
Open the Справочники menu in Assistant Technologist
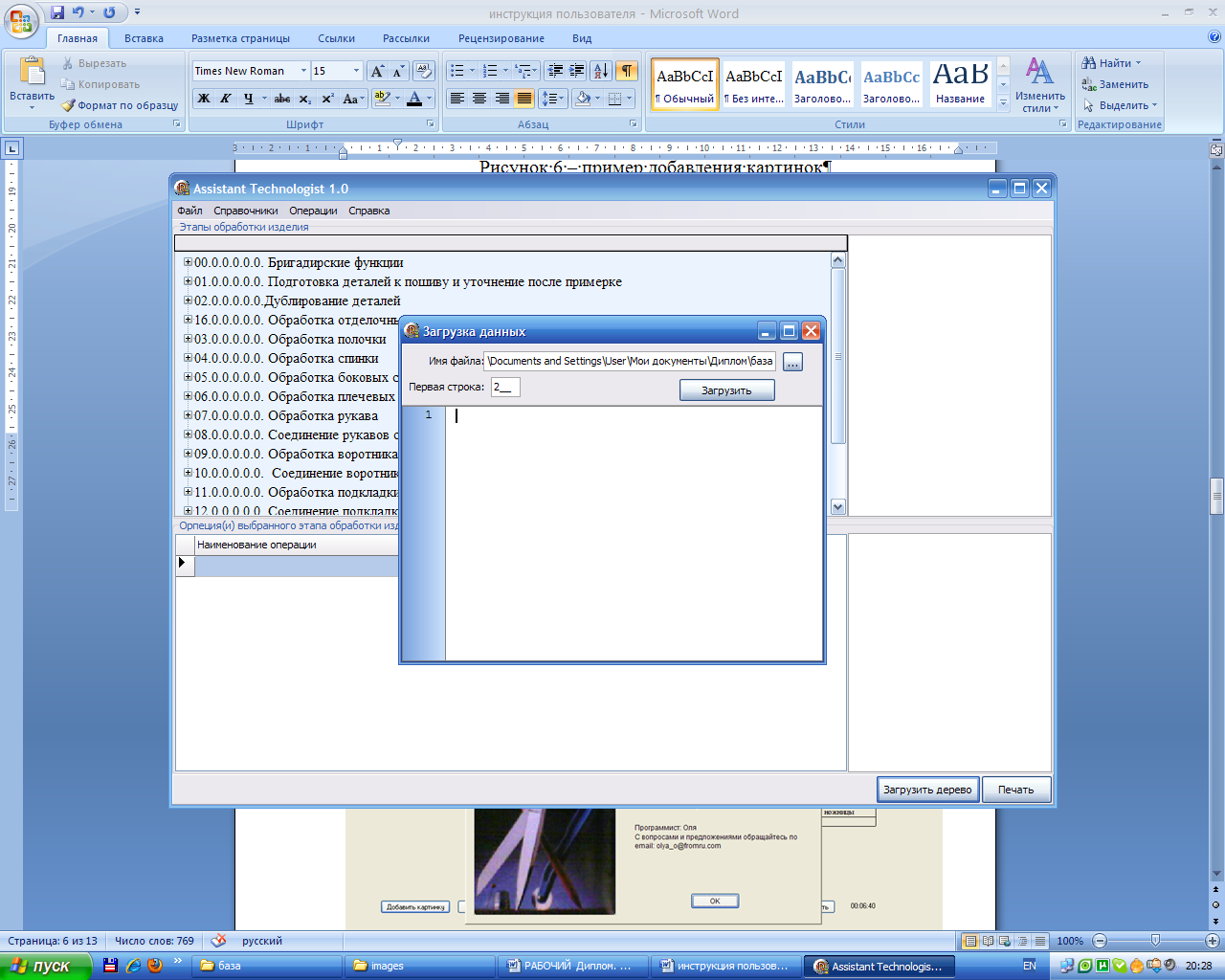246,211
